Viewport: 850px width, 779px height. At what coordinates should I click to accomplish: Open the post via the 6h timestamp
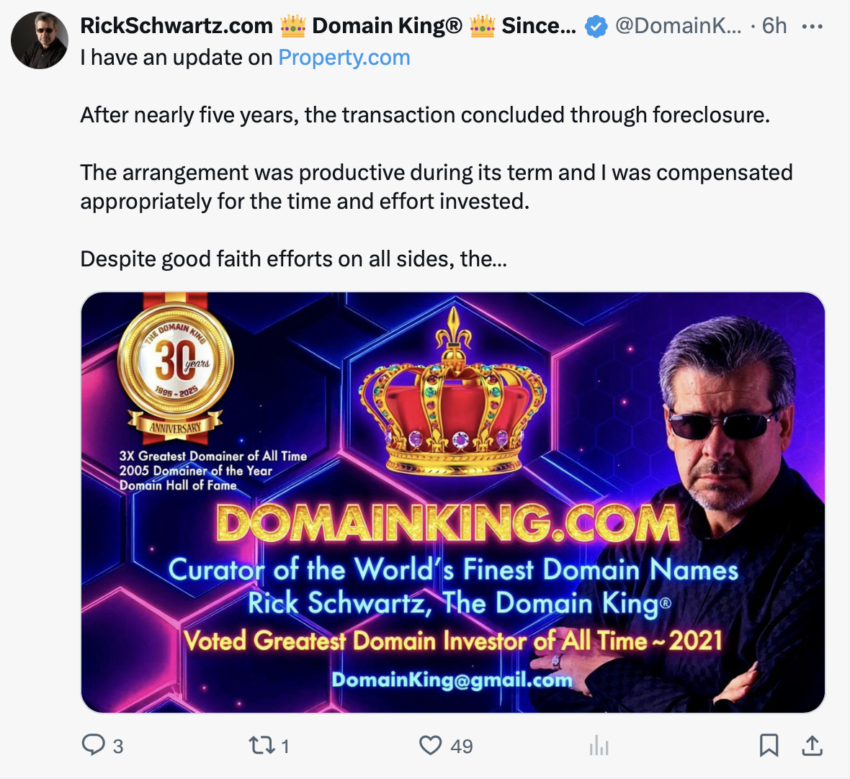tap(774, 27)
